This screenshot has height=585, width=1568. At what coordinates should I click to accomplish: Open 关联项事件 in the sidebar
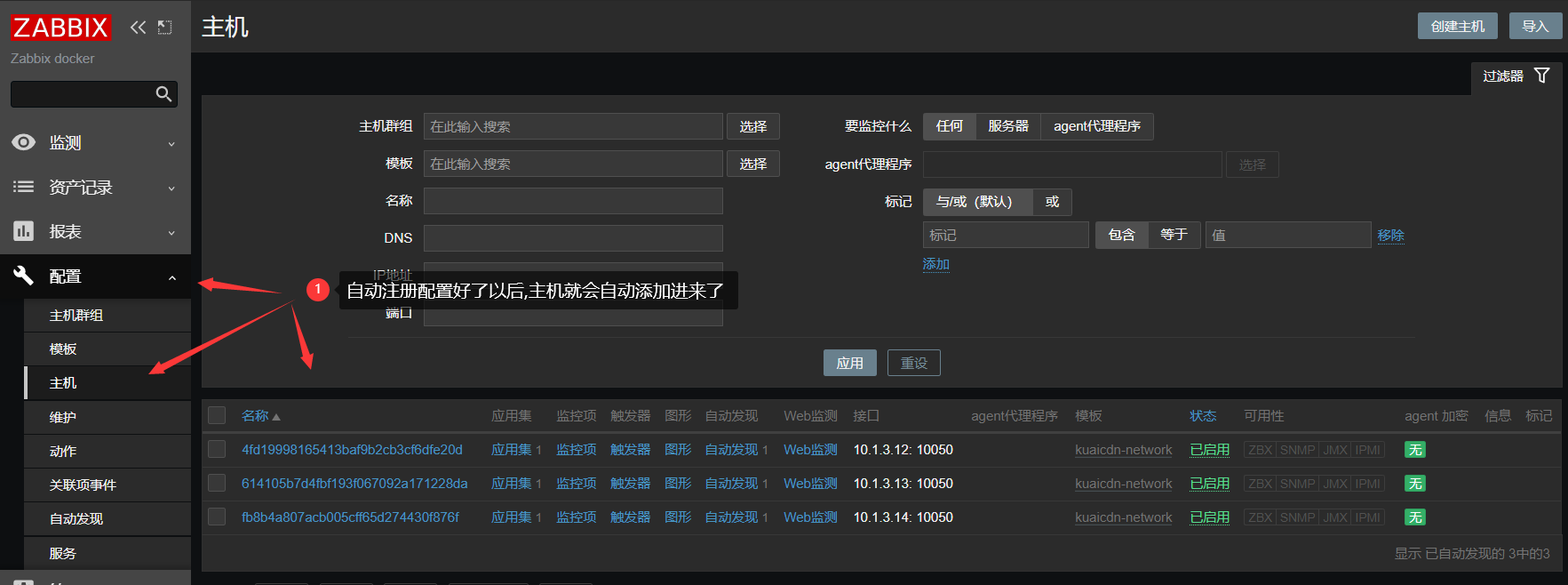click(x=107, y=485)
